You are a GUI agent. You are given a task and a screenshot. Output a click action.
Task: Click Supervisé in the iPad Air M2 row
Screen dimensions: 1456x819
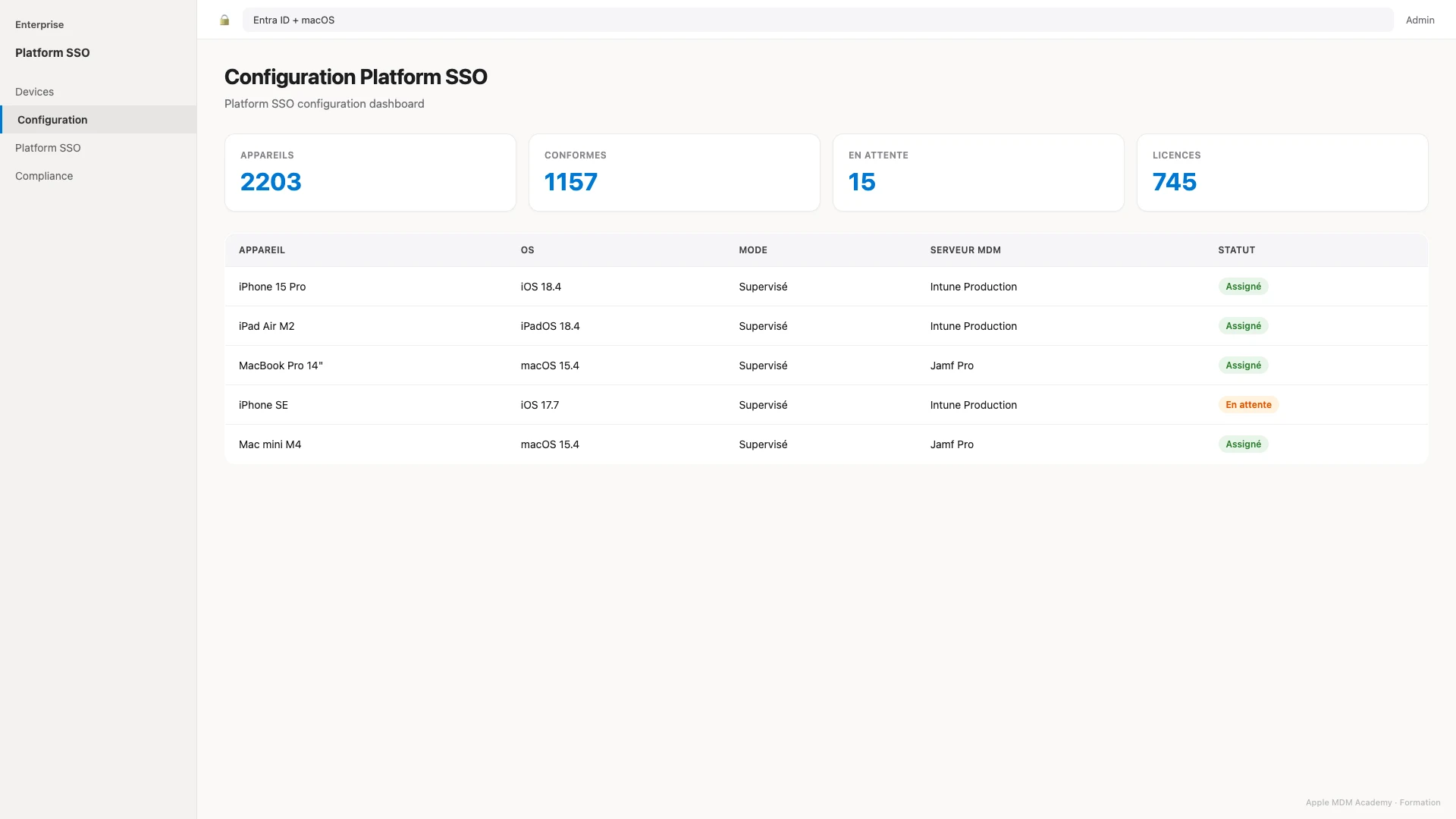click(763, 326)
